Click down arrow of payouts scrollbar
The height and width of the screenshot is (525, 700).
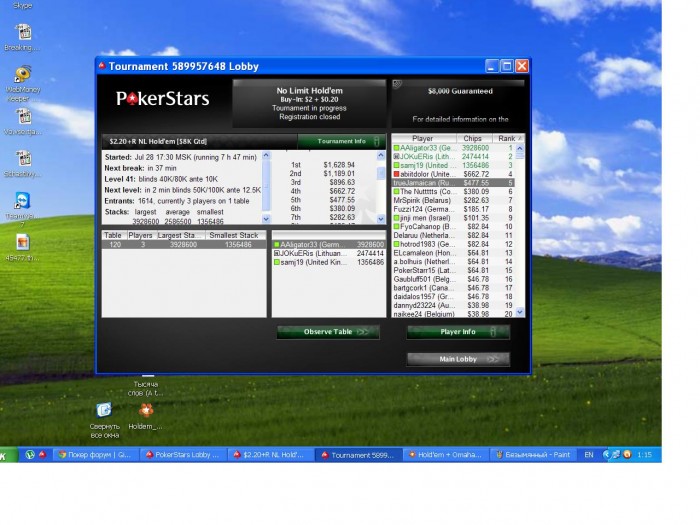(381, 219)
